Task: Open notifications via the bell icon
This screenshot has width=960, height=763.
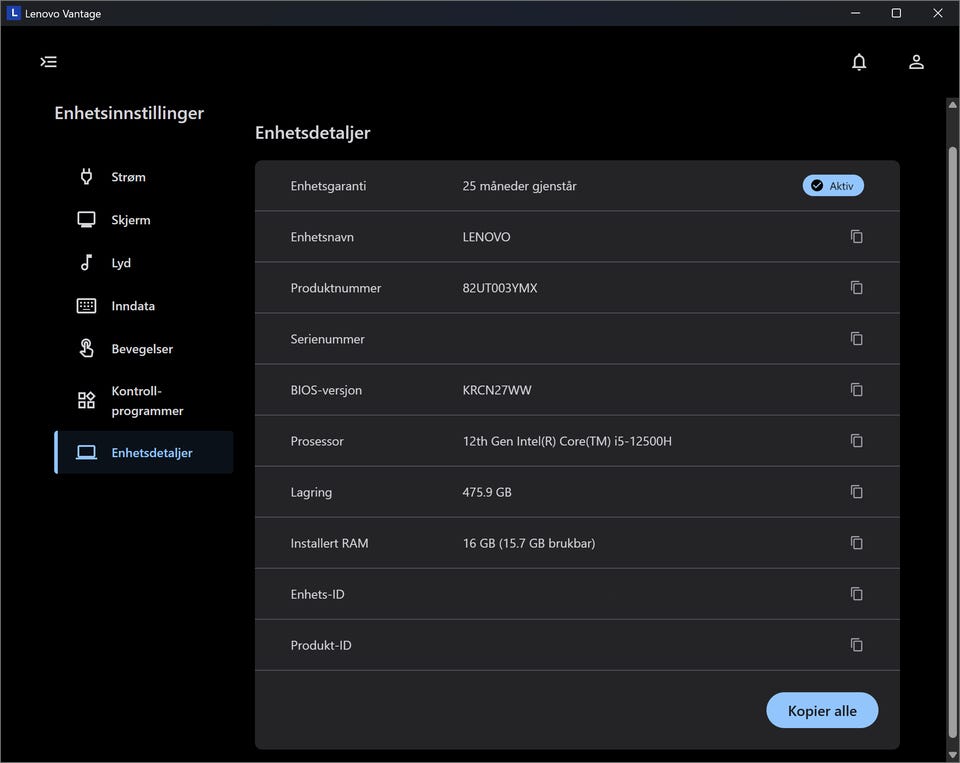Action: (x=859, y=62)
